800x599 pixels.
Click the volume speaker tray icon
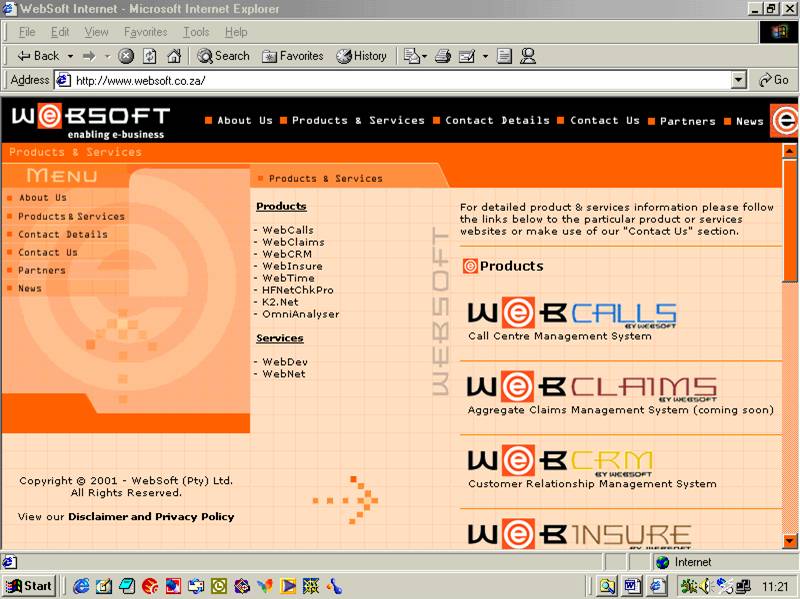[x=705, y=586]
